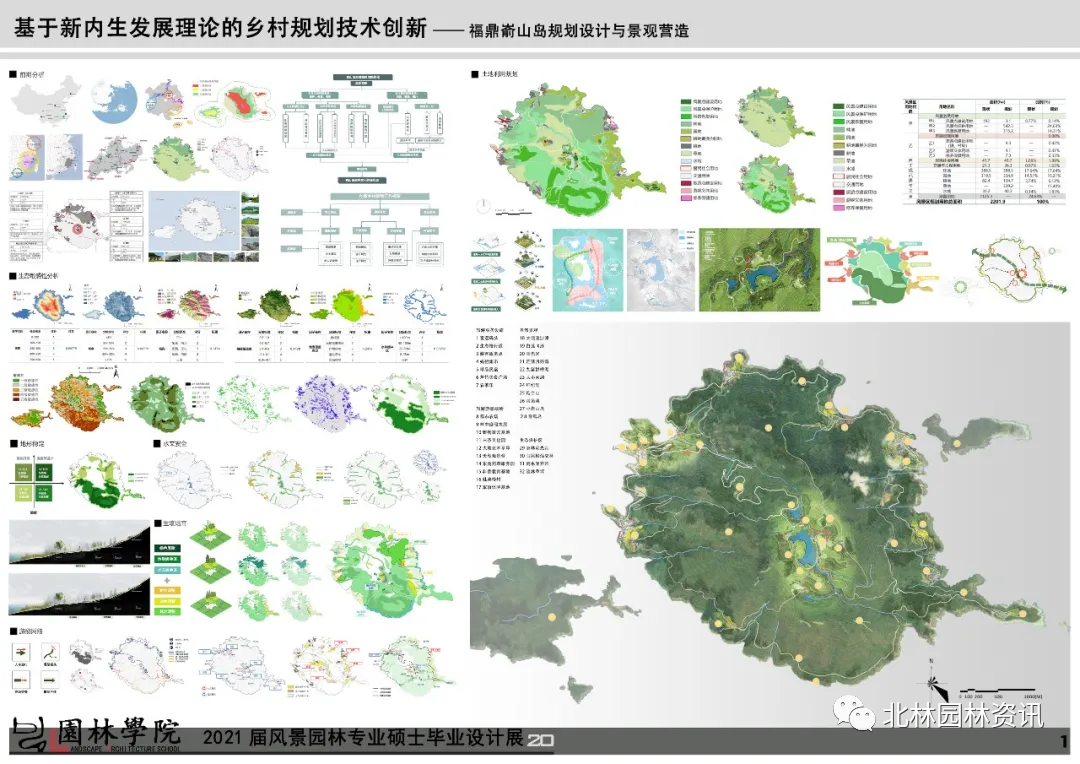Click the dark red swatch in land-use legend

(686, 183)
